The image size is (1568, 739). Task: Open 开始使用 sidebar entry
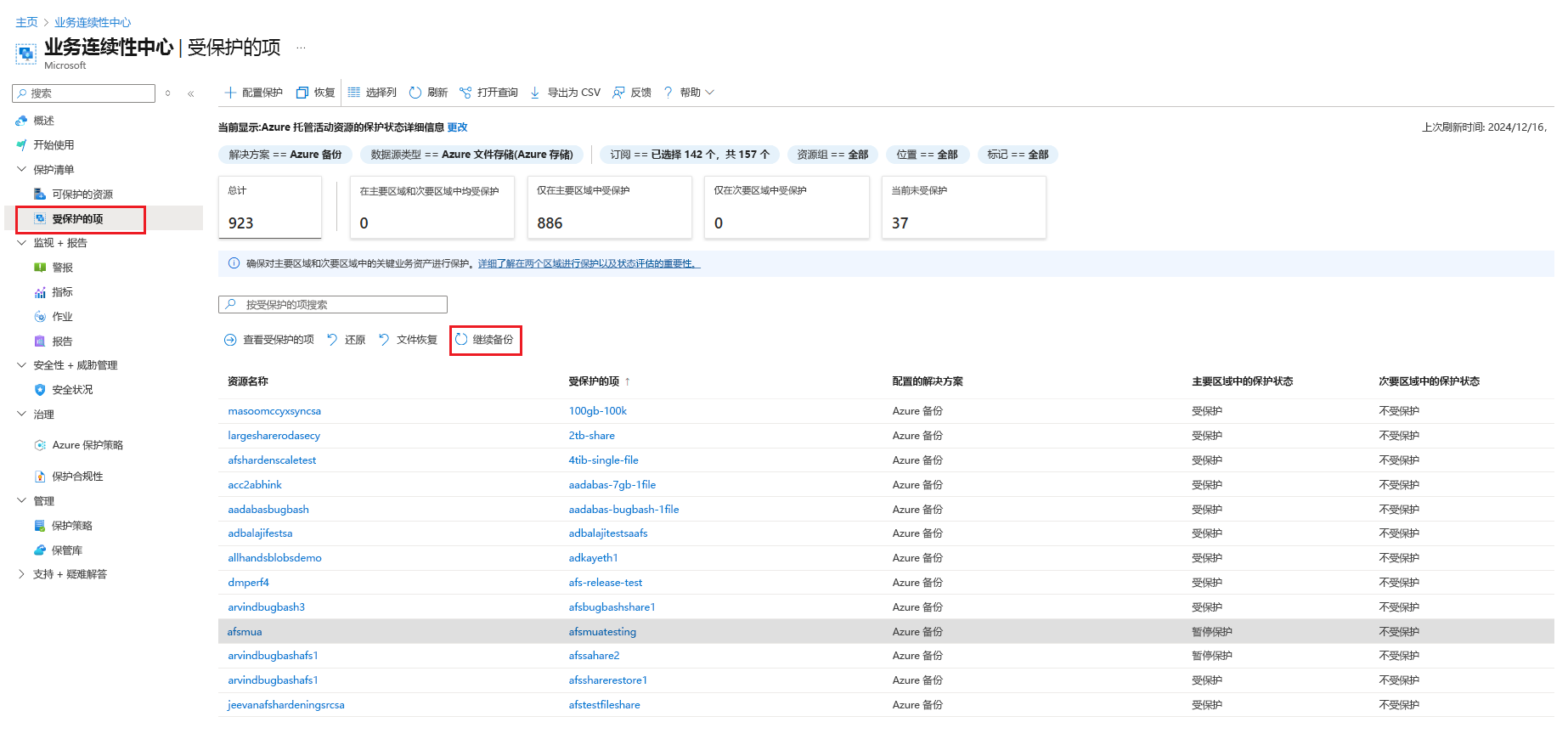tap(54, 145)
